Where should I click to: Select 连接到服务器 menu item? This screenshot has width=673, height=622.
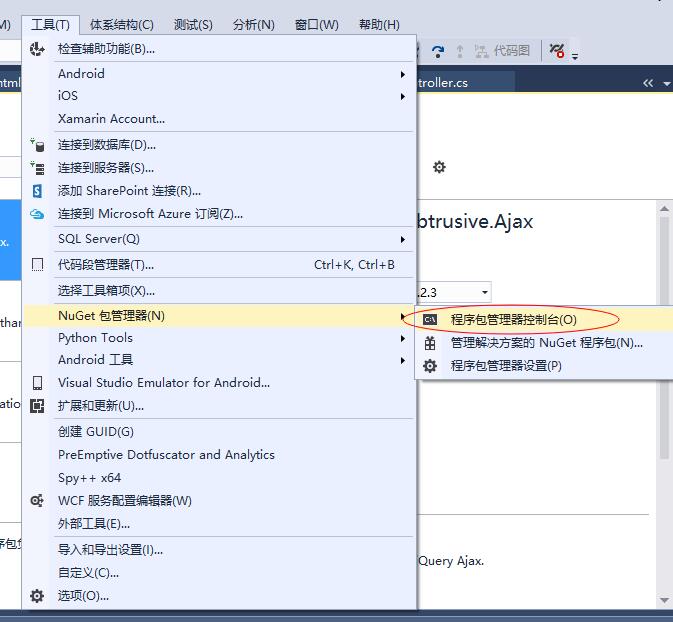219,168
